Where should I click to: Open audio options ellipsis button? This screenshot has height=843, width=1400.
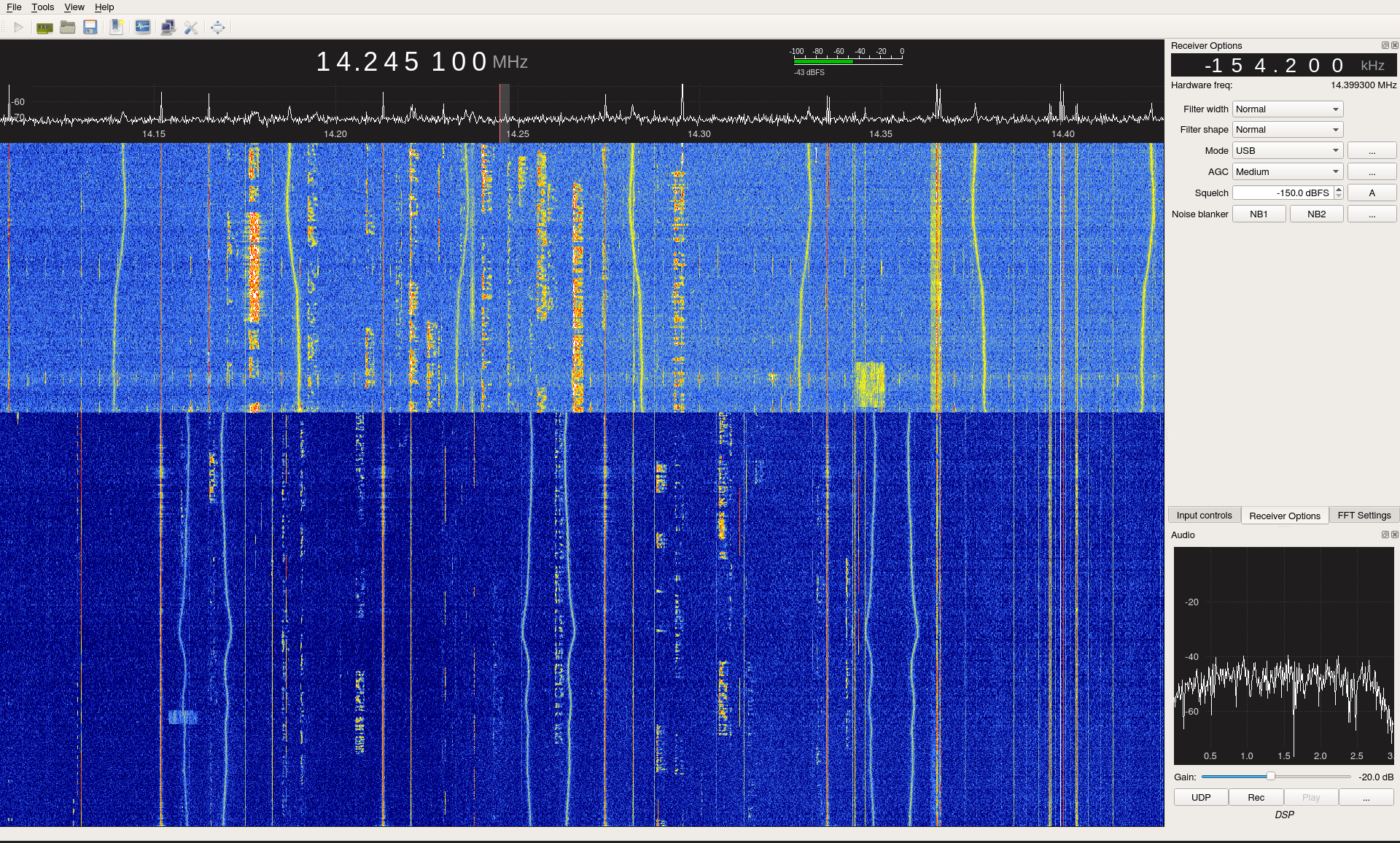(x=1366, y=797)
